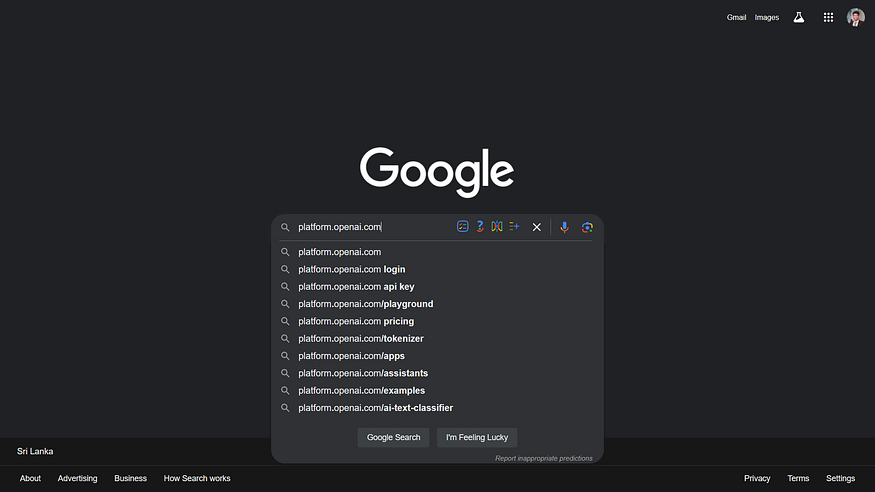Open Images link
This screenshot has height=492, width=875.
(x=767, y=17)
